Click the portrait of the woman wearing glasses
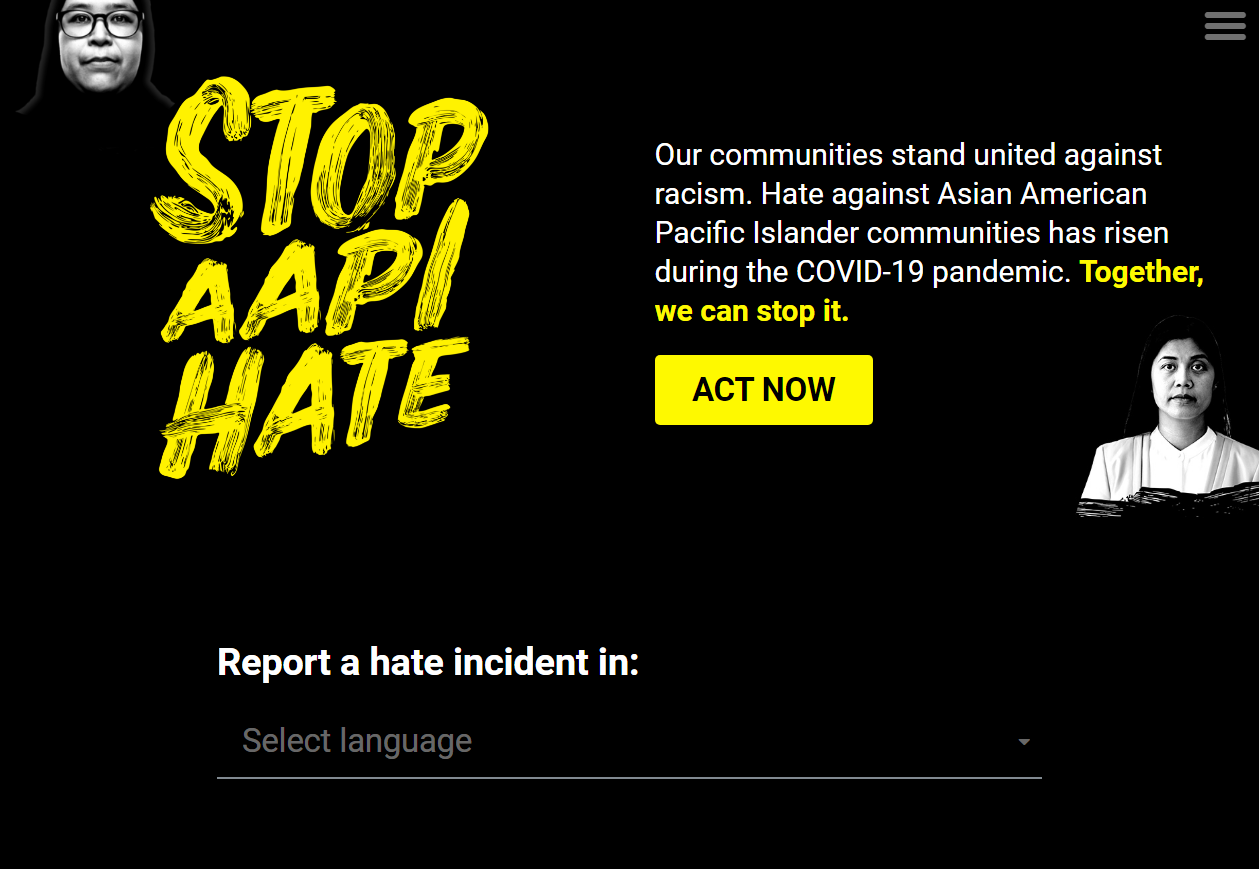The image size is (1260, 869). tap(98, 55)
